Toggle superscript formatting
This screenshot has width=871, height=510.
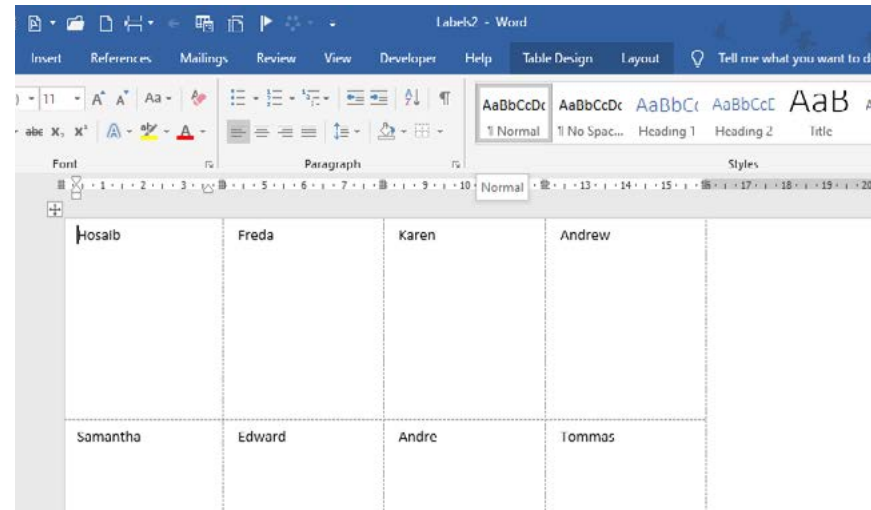point(81,131)
